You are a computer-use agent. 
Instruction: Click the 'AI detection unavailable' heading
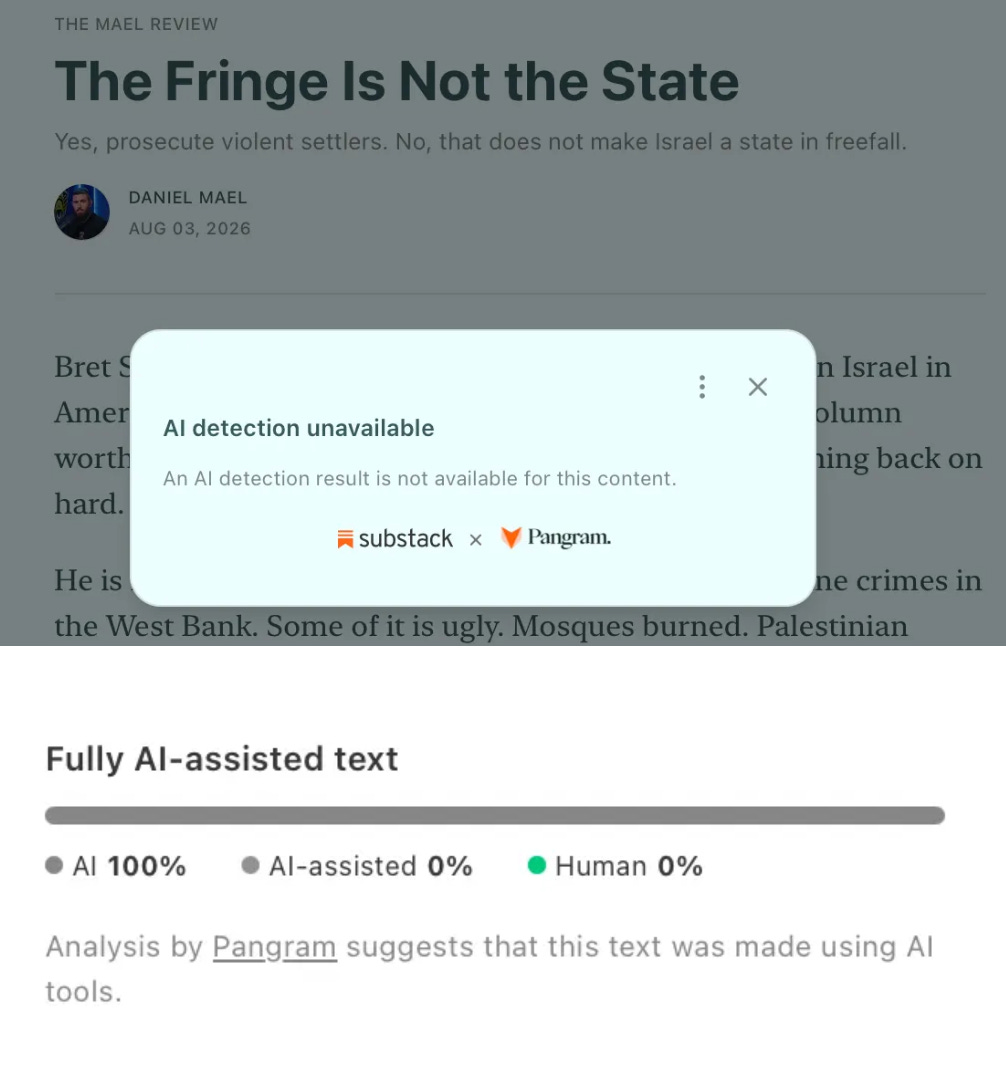click(299, 428)
